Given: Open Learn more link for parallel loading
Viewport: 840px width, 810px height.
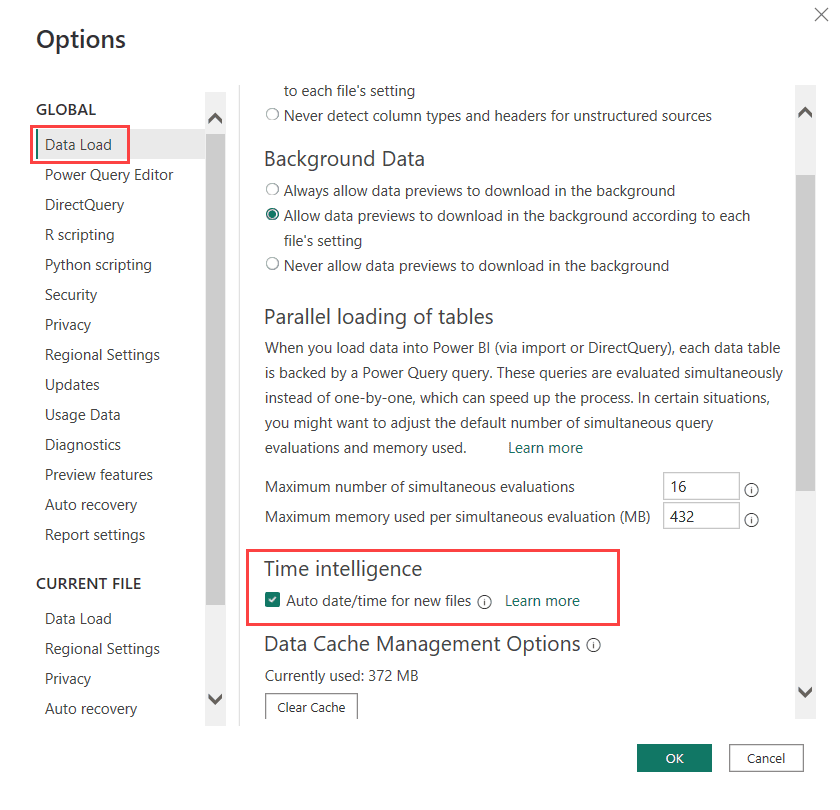Looking at the screenshot, I should tap(545, 447).
